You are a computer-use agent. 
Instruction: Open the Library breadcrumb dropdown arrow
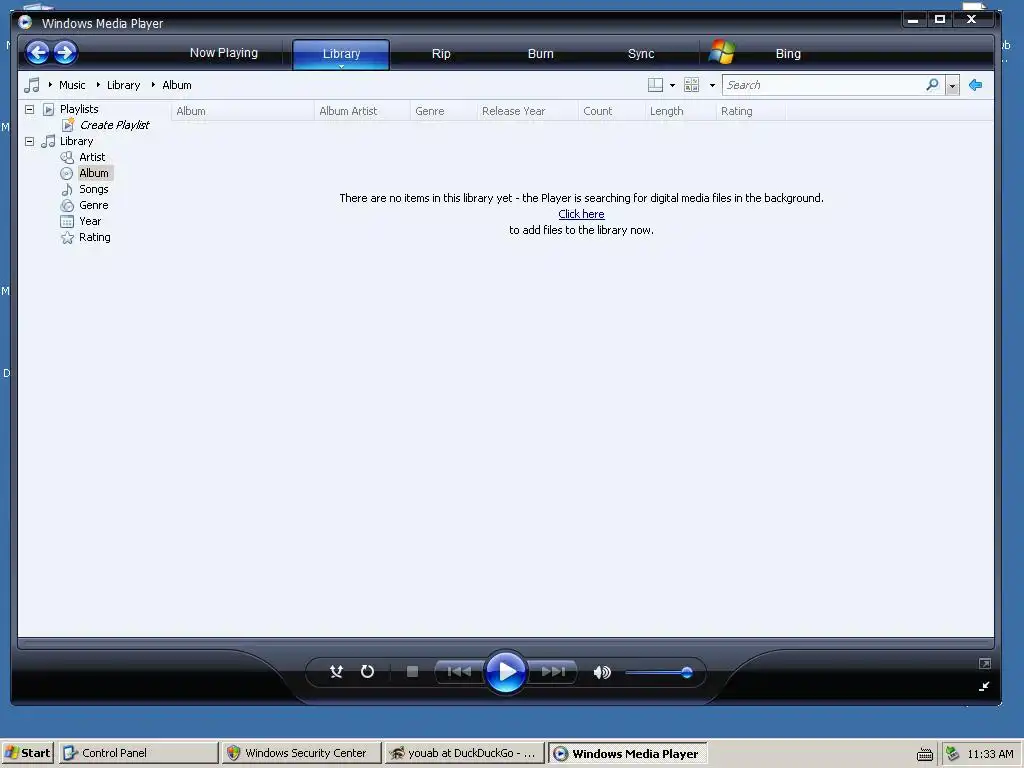click(x=99, y=85)
